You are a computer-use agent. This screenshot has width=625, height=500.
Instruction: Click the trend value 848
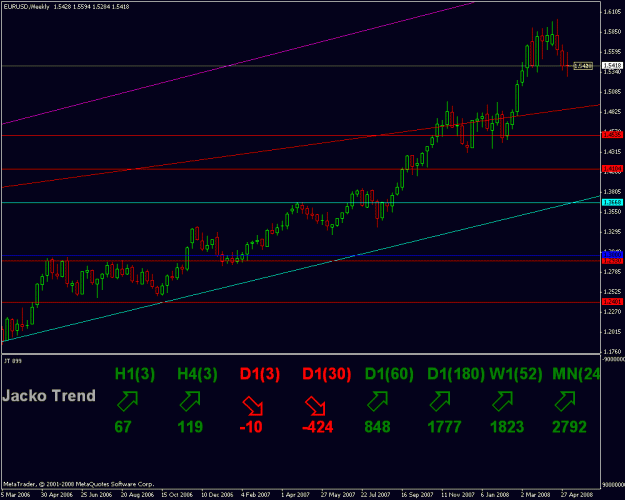pos(377,427)
